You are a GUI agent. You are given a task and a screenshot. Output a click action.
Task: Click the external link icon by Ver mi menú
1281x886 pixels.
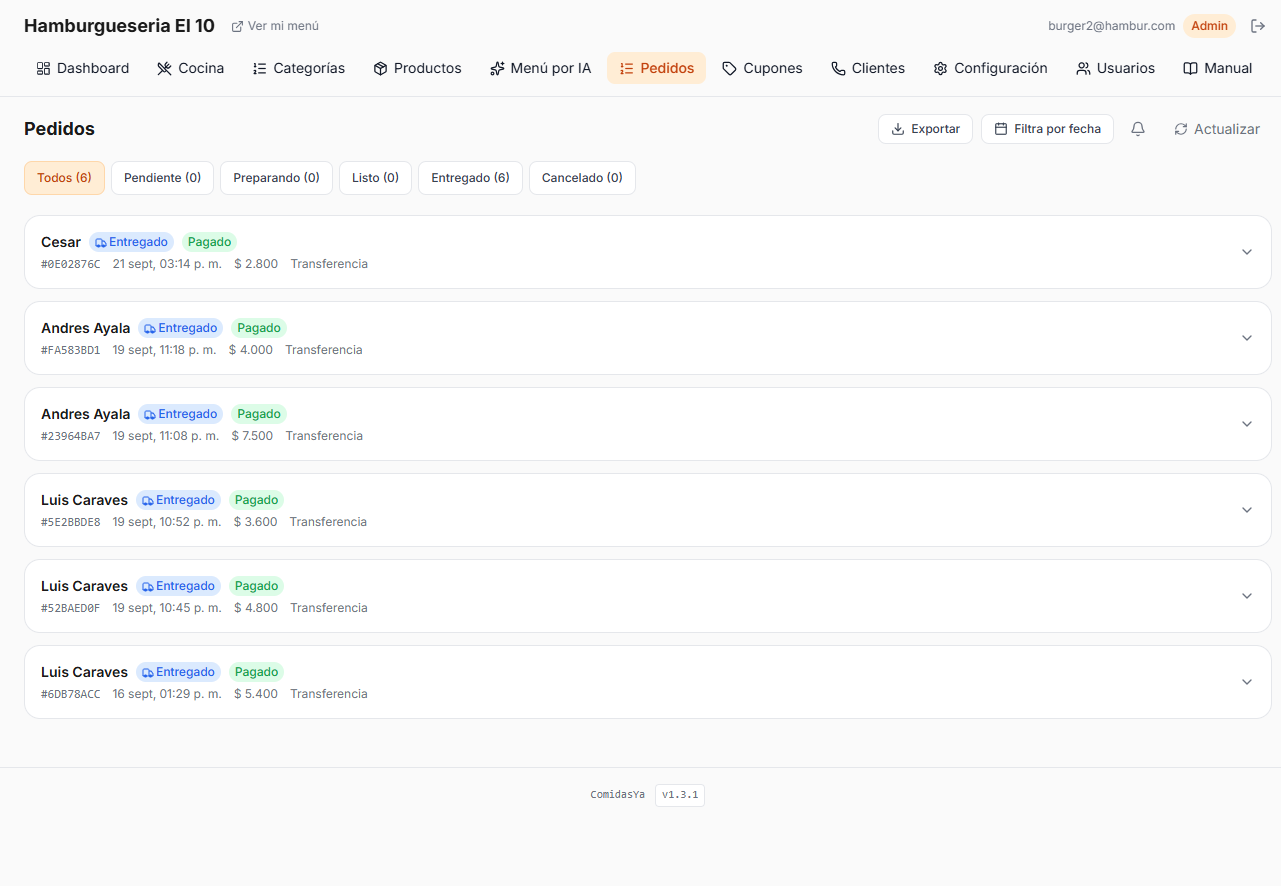[237, 26]
